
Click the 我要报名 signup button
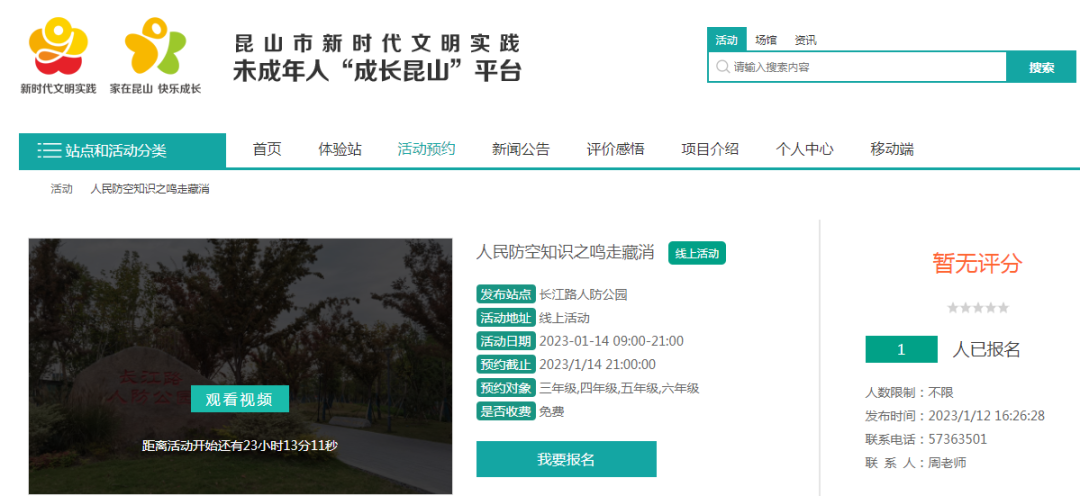pos(566,459)
